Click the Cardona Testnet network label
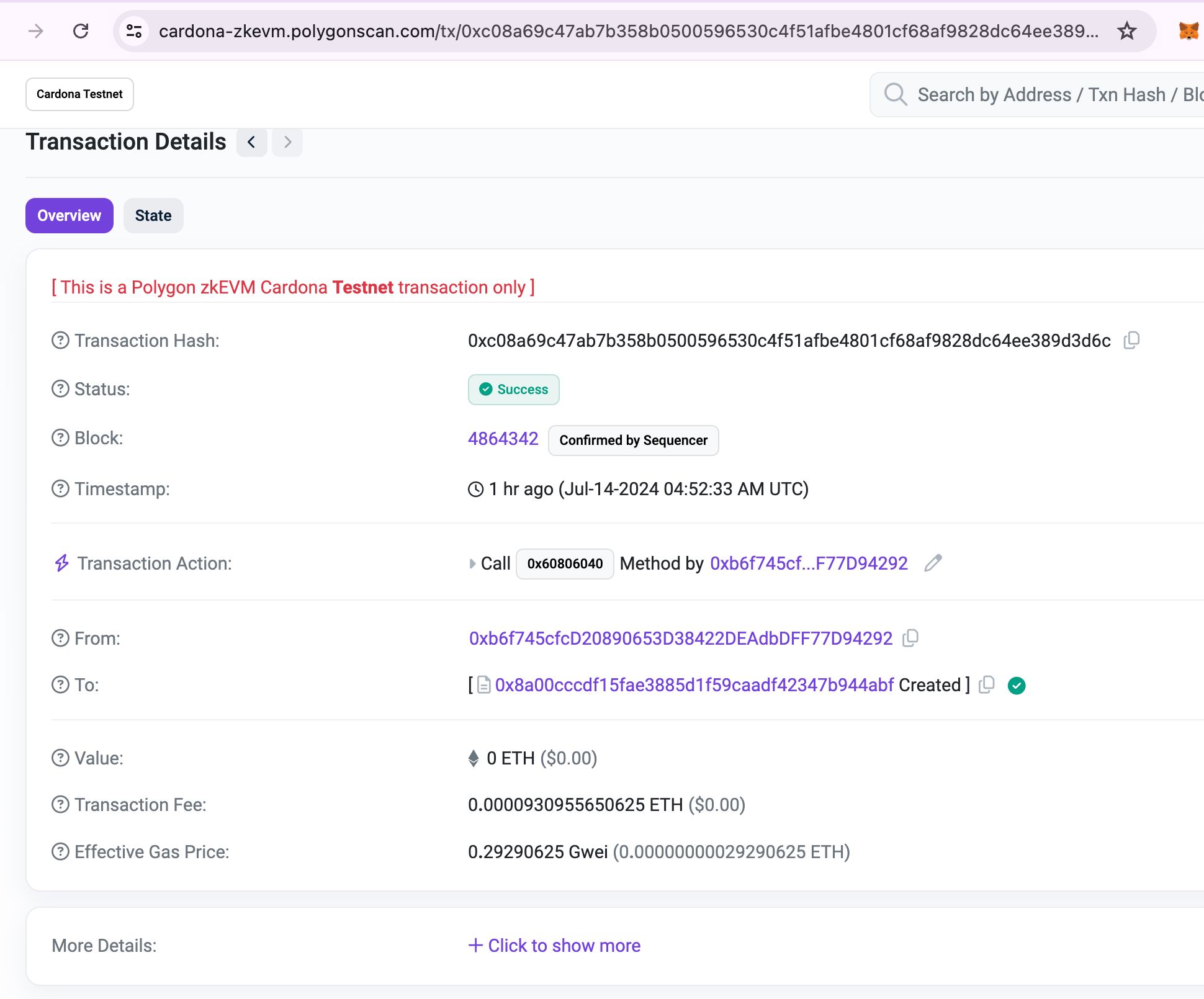The width and height of the screenshot is (1204, 999). click(x=80, y=93)
